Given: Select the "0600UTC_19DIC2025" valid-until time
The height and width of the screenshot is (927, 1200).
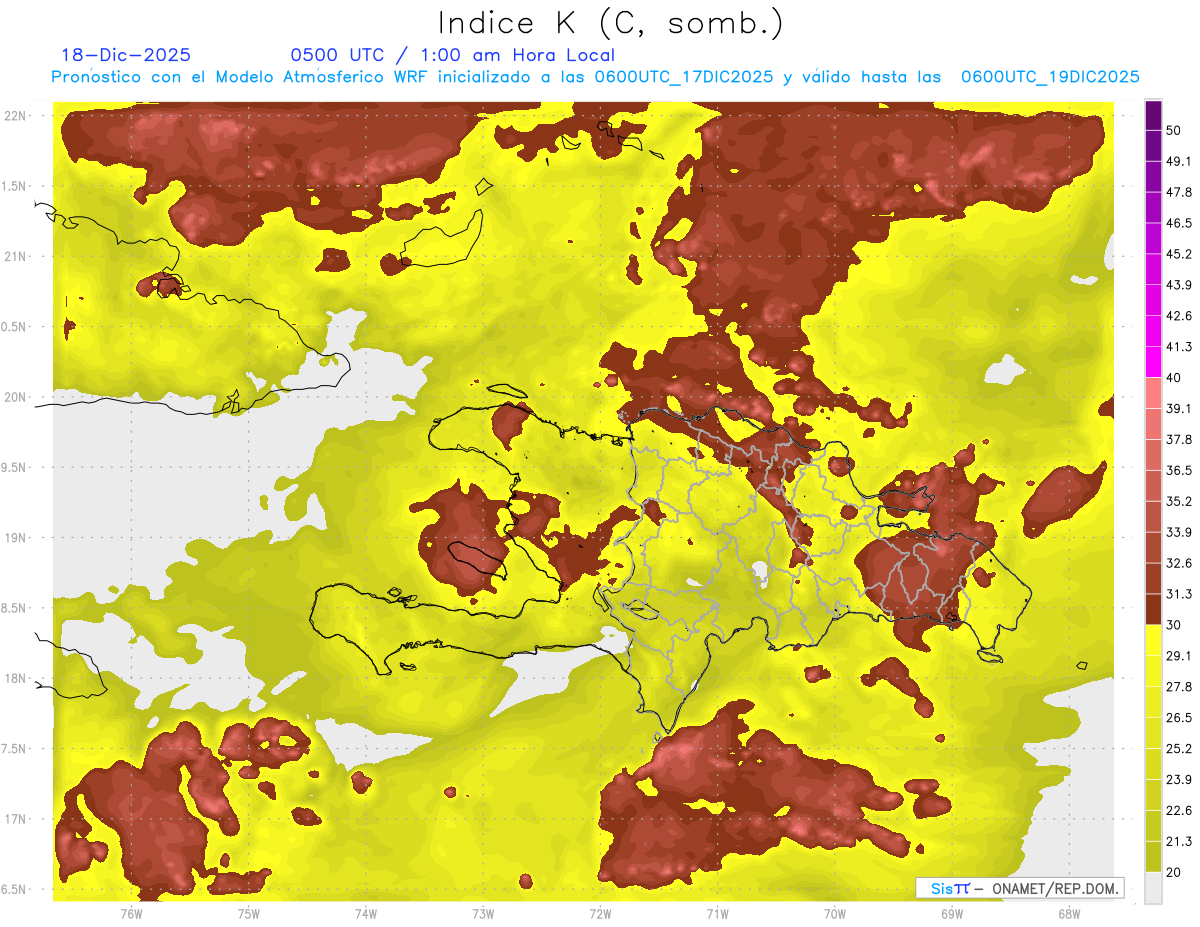Looking at the screenshot, I should point(1050,77).
